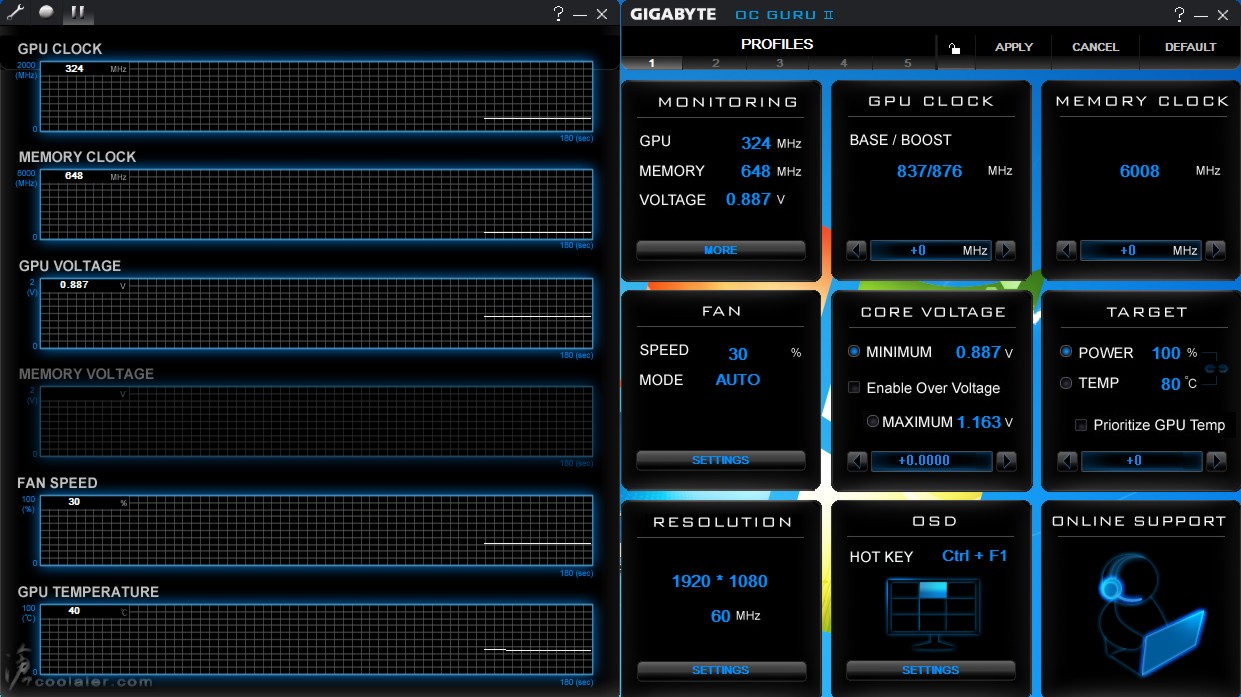Screen dimensions: 1241x697
Task: Open help question mark in OC Guru window
Action: tap(1180, 14)
